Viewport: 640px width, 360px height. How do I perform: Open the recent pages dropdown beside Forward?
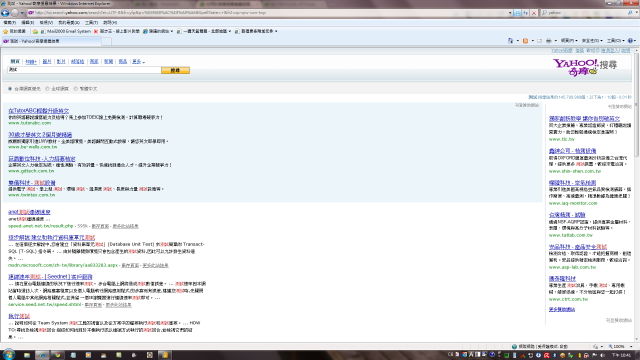tap(22, 13)
